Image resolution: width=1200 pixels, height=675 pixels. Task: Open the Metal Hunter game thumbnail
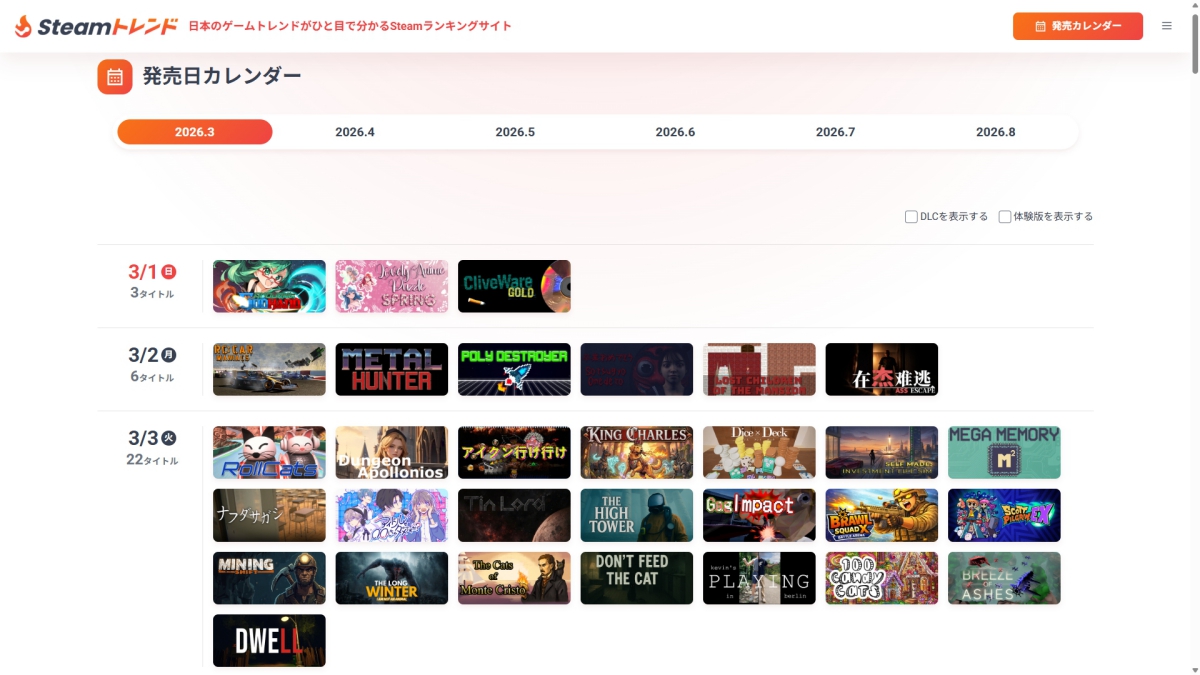click(x=391, y=370)
